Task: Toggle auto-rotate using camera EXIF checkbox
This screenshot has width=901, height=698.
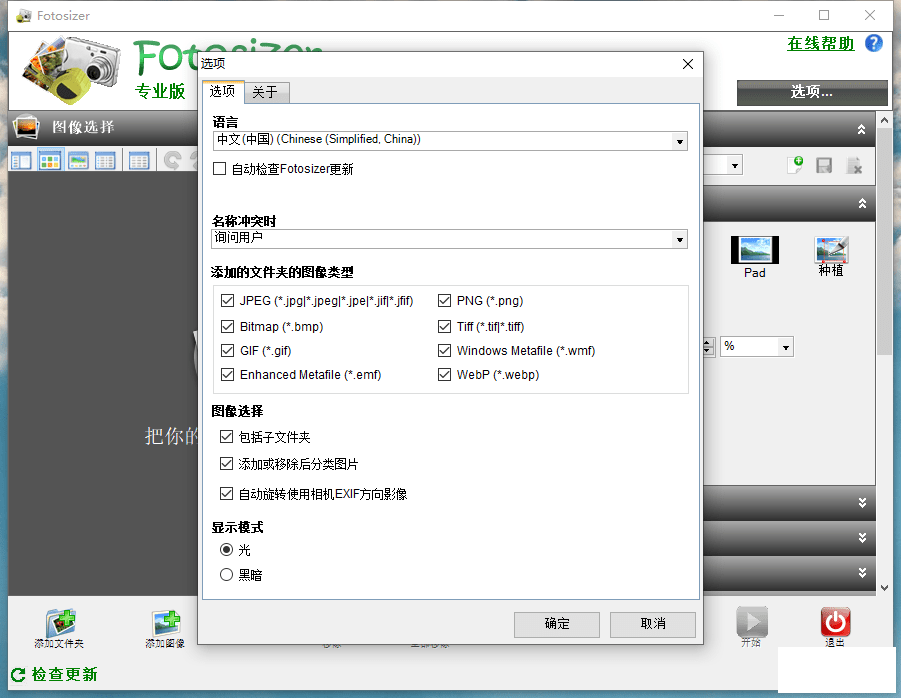Action: [226, 493]
